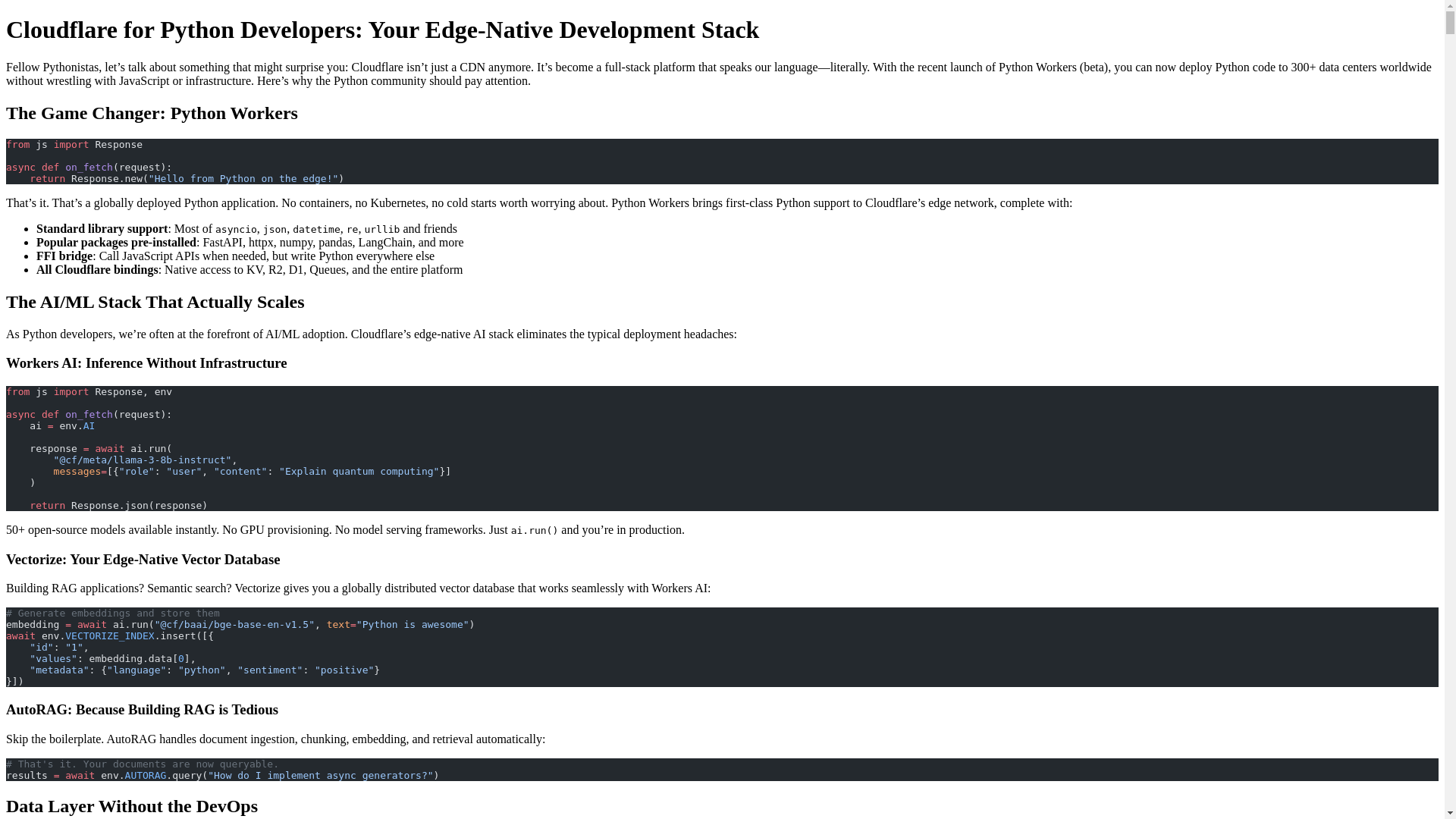Click the comment '# Generate embeddings and store them'
Screen dimensions: 1456x819
point(113,613)
